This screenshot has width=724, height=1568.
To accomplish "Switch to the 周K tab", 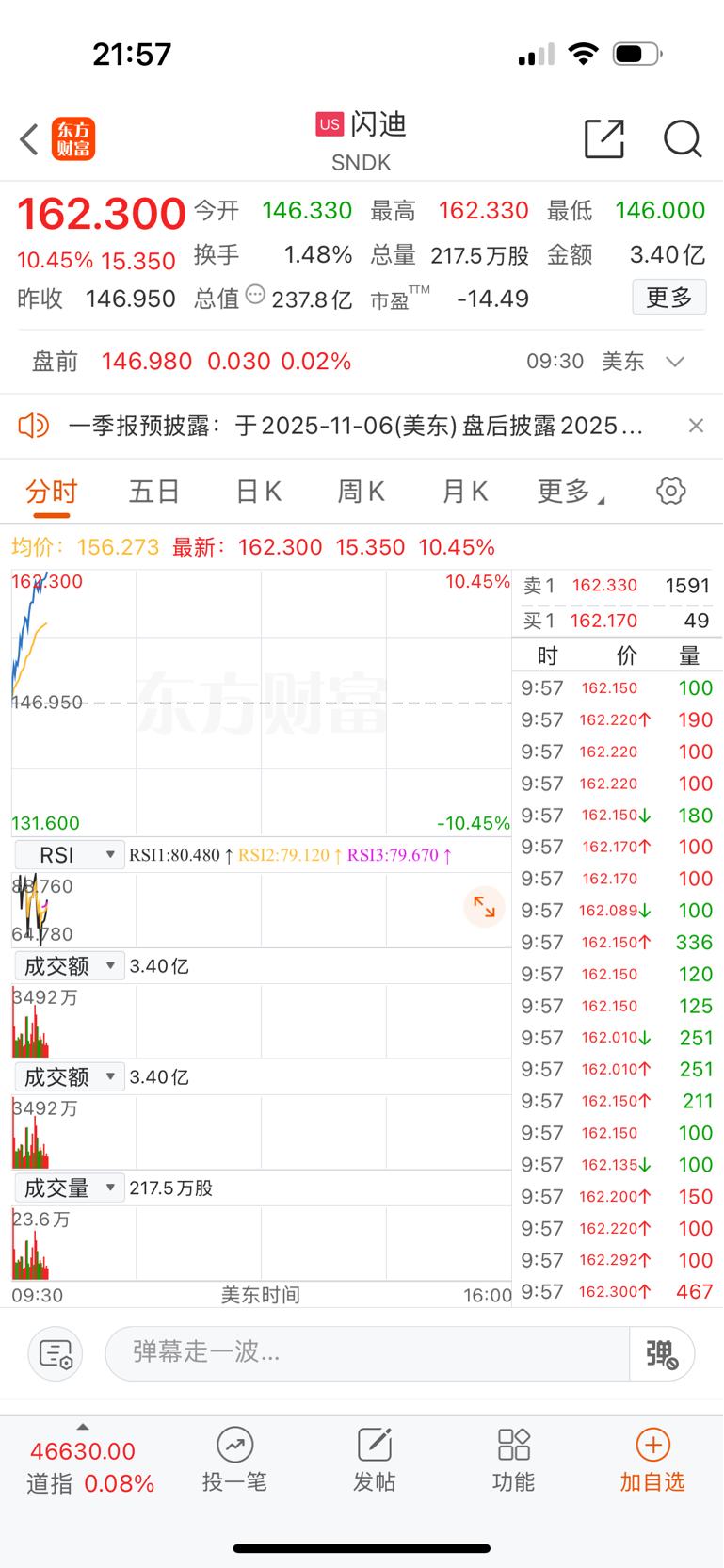I will point(361,492).
